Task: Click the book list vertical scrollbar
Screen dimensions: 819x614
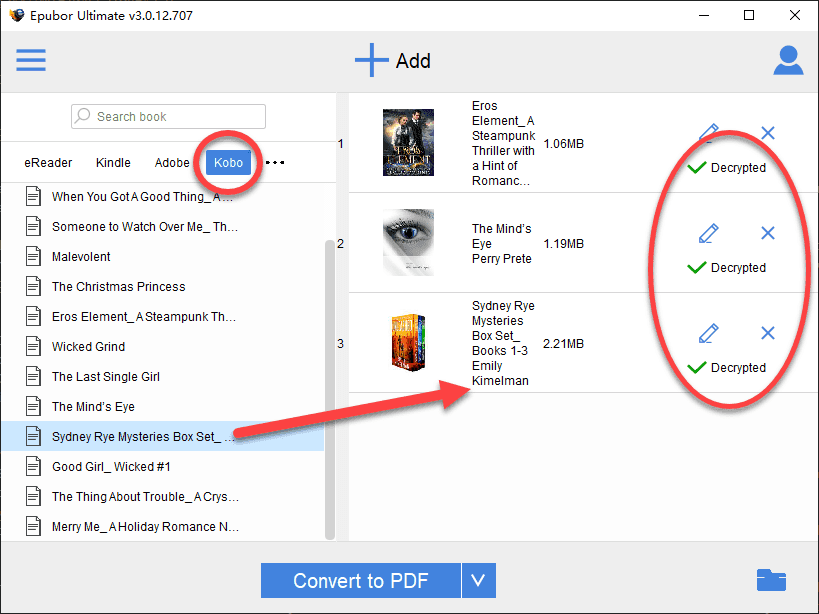Action: click(330, 389)
